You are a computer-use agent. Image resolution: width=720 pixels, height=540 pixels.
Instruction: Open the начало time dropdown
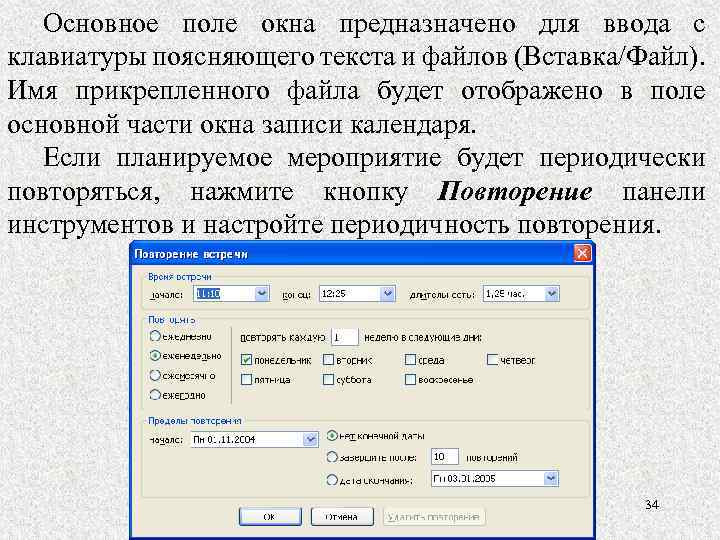point(262,293)
